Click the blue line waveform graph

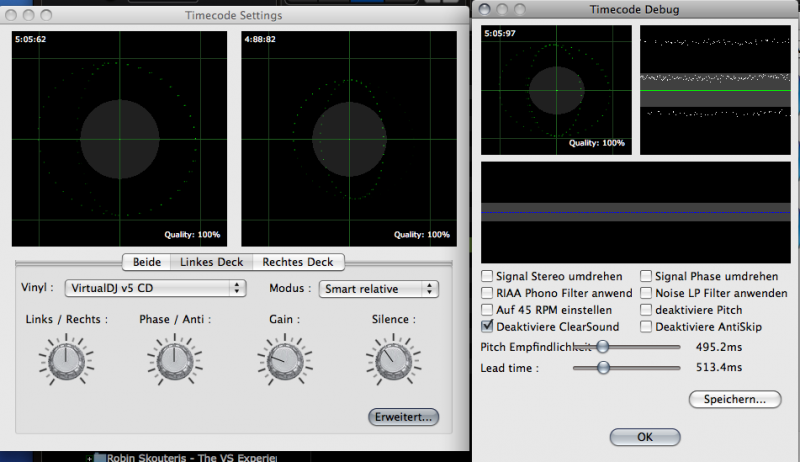pyautogui.click(x=636, y=212)
